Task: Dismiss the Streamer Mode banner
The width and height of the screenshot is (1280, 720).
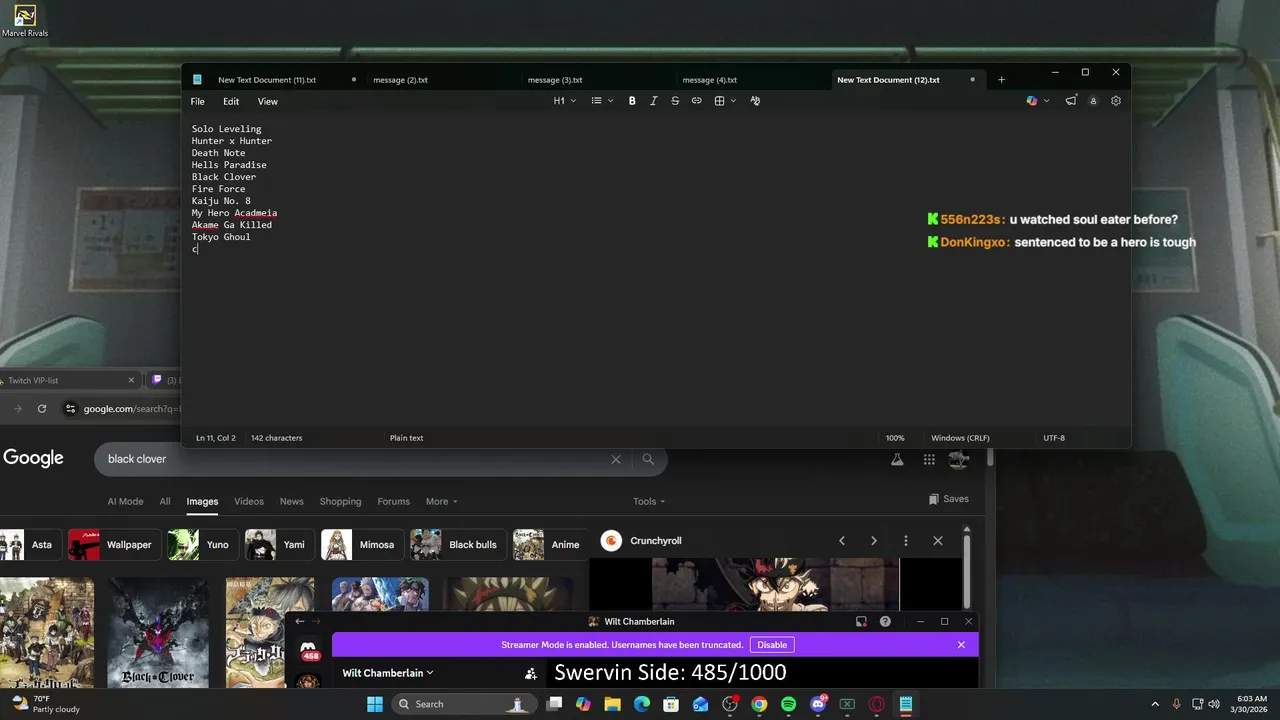Action: click(x=961, y=645)
